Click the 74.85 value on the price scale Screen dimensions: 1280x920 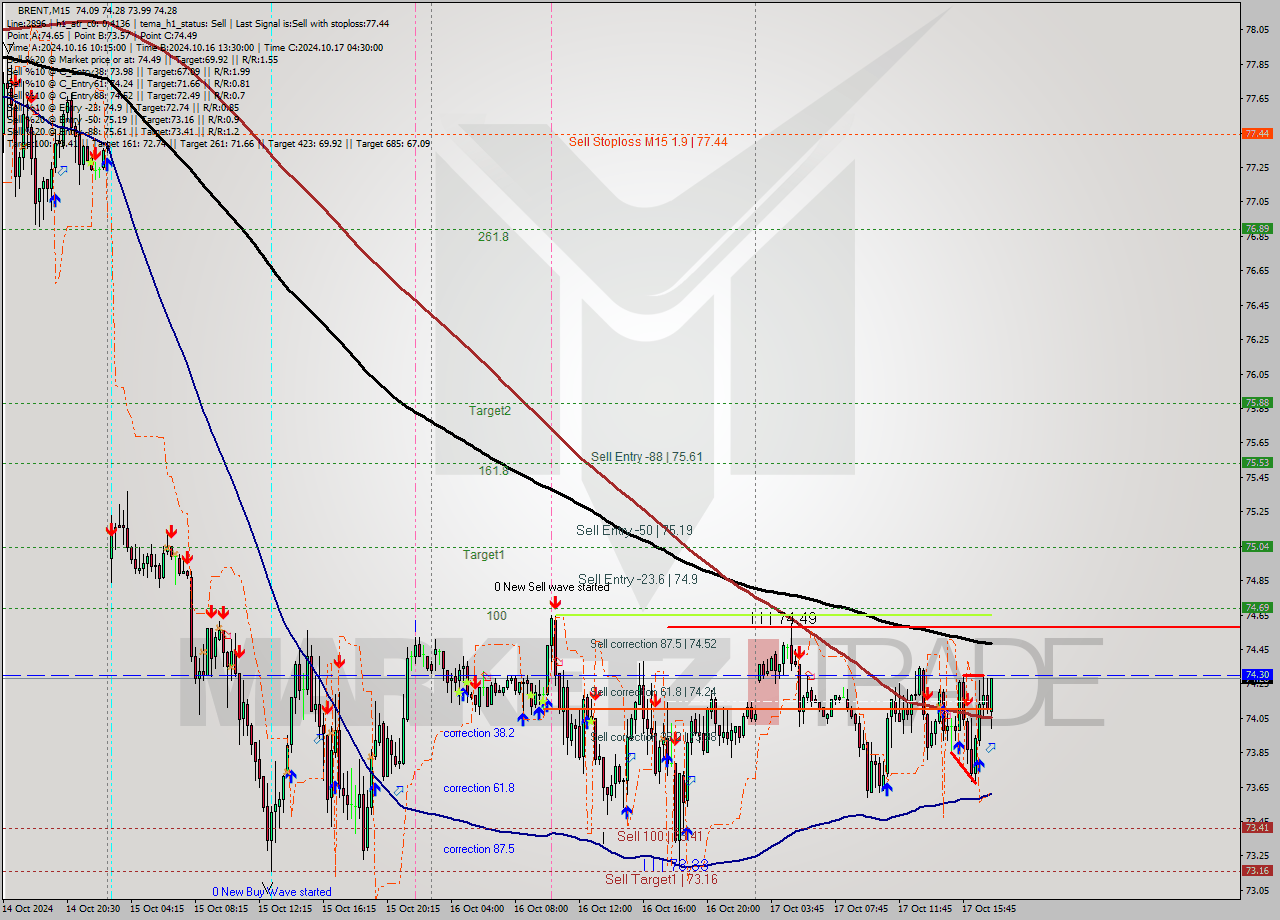(1257, 580)
